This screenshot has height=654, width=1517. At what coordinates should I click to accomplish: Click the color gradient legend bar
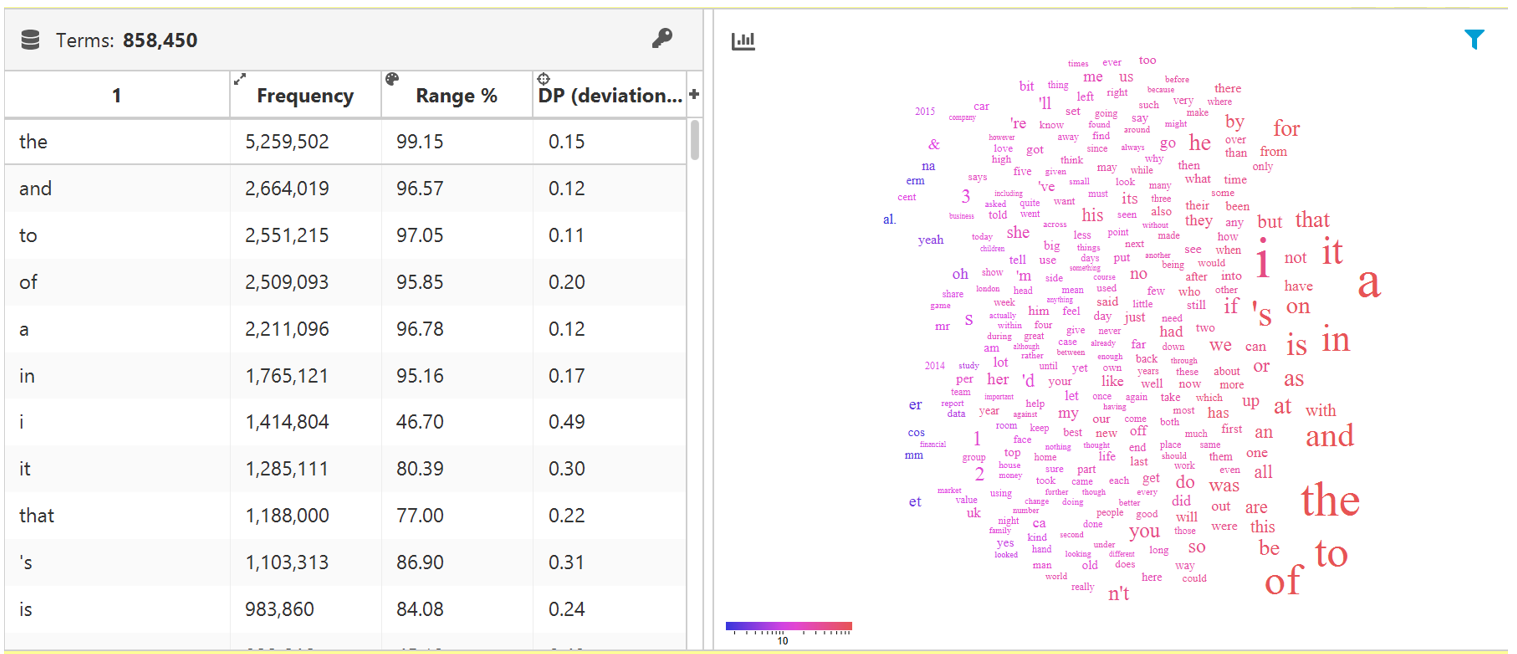point(789,627)
